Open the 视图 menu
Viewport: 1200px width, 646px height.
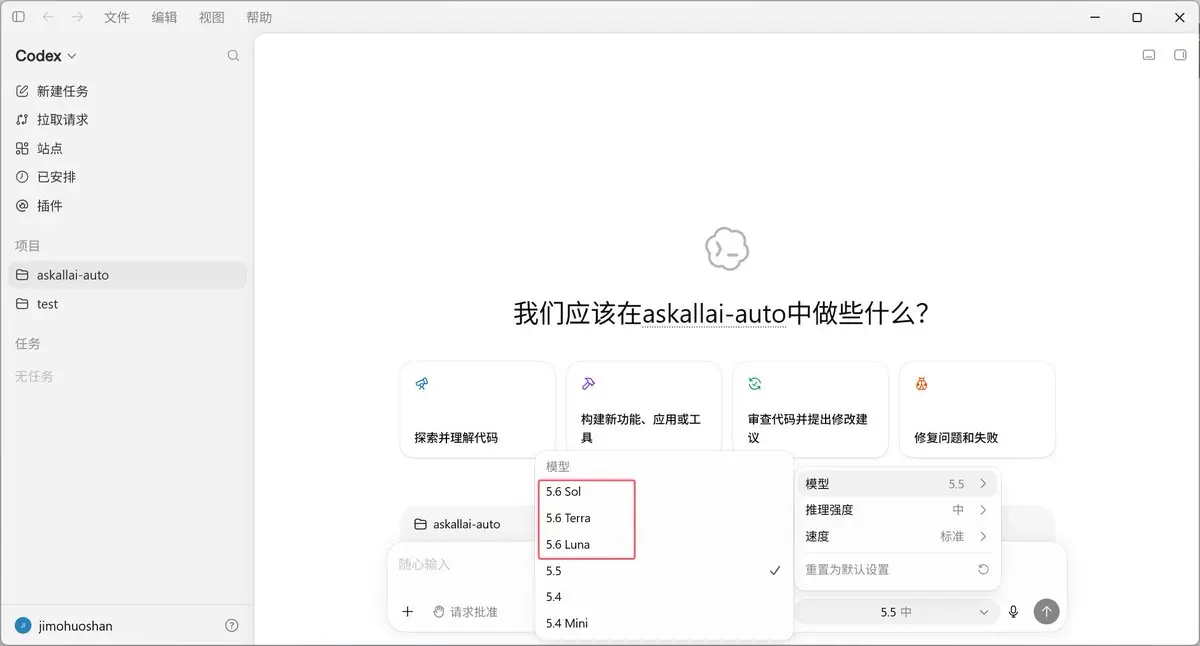212,17
